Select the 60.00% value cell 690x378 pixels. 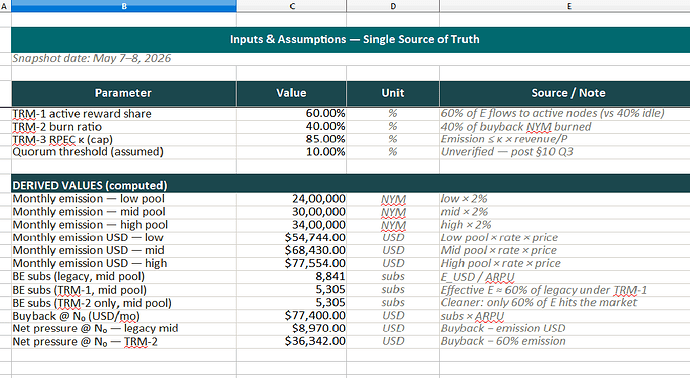click(291, 114)
